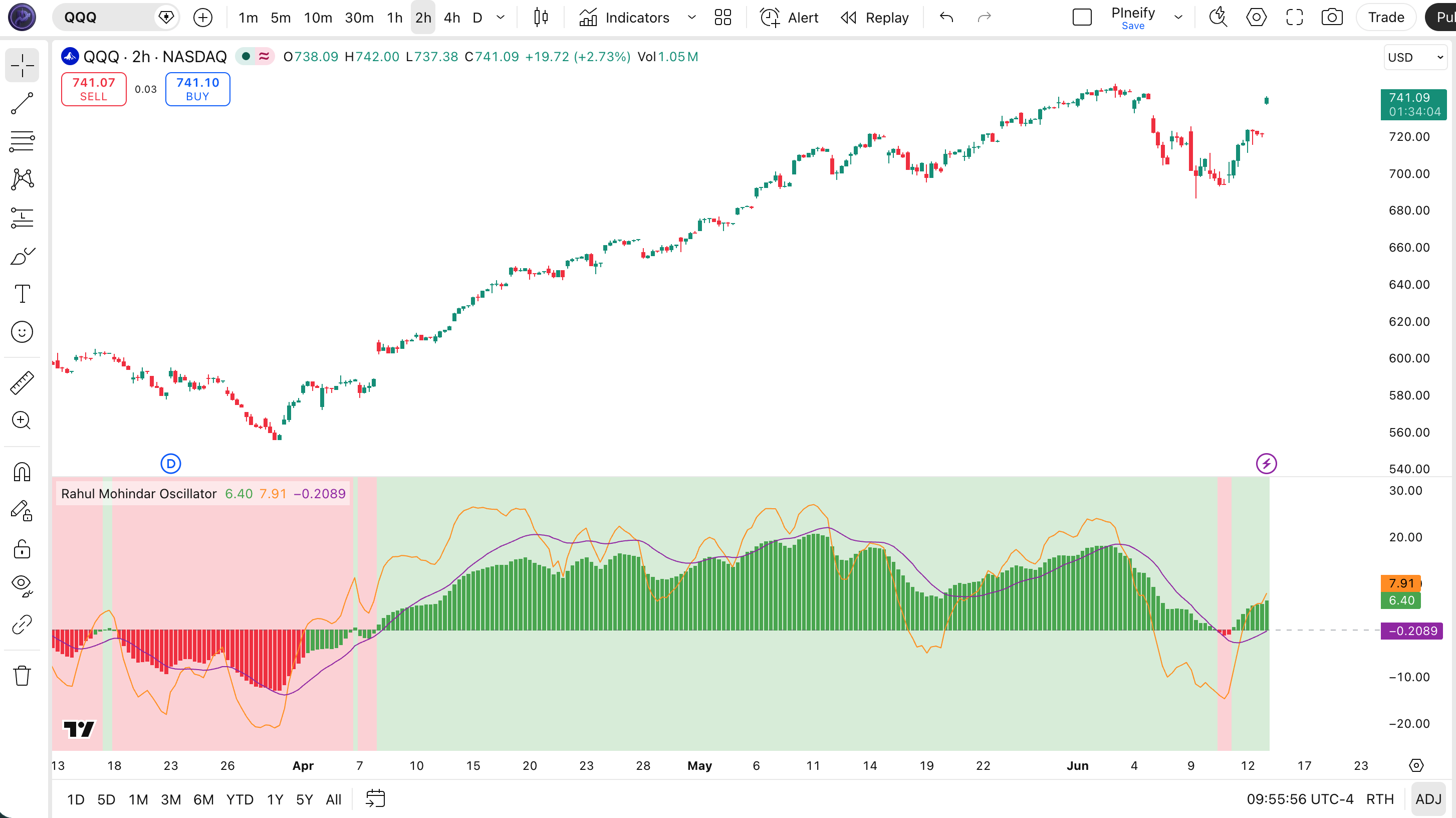Toggle lock all drawing tools
The image size is (1456, 818).
(x=22, y=548)
